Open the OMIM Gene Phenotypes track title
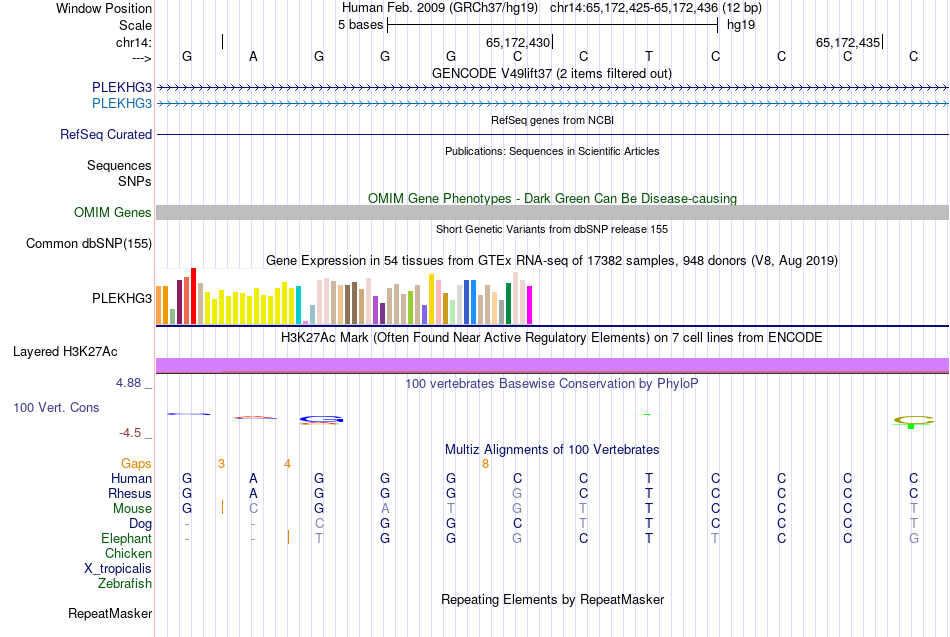The width and height of the screenshot is (950, 637). pyautogui.click(x=552, y=198)
